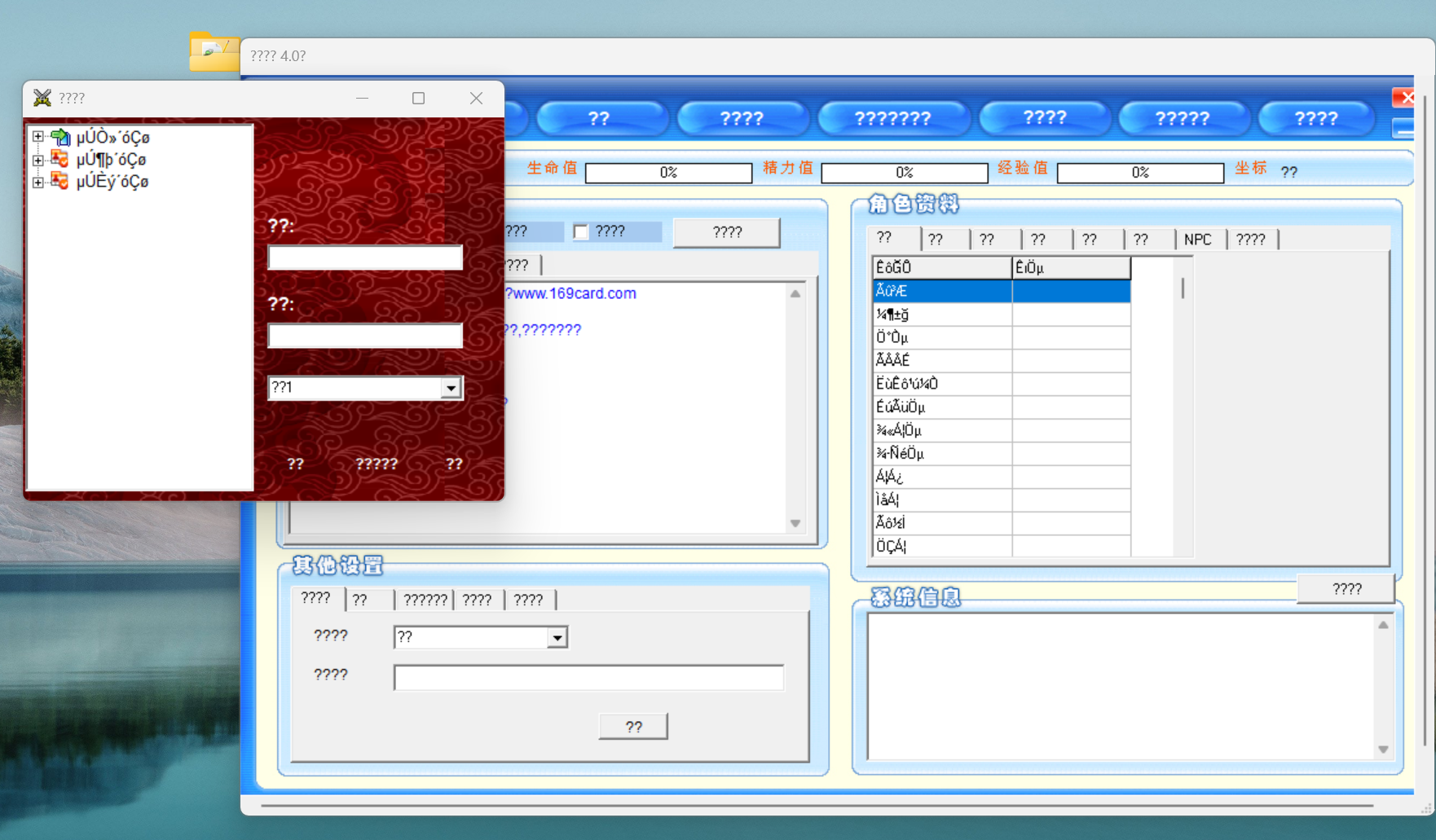Click the red icon beside µÚ¶þ´óÇø
Viewport: 1436px width, 840px height.
click(x=60, y=159)
